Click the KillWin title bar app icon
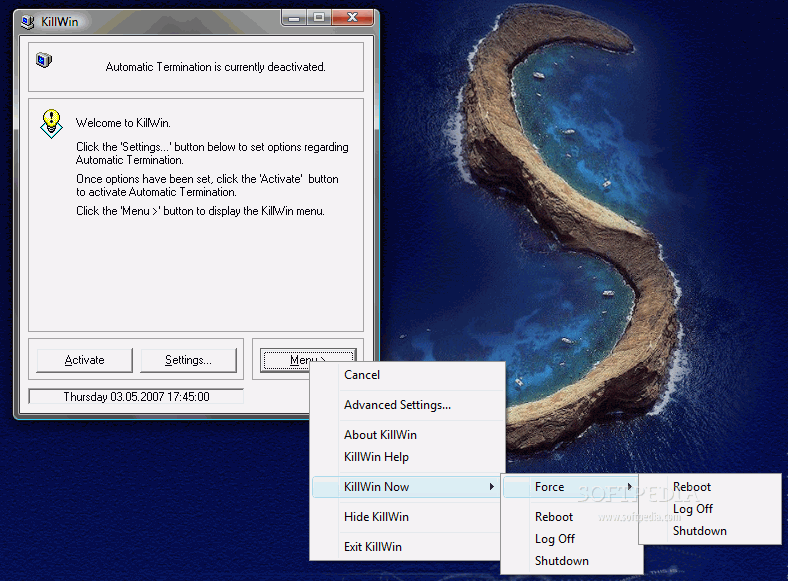 pyautogui.click(x=28, y=22)
